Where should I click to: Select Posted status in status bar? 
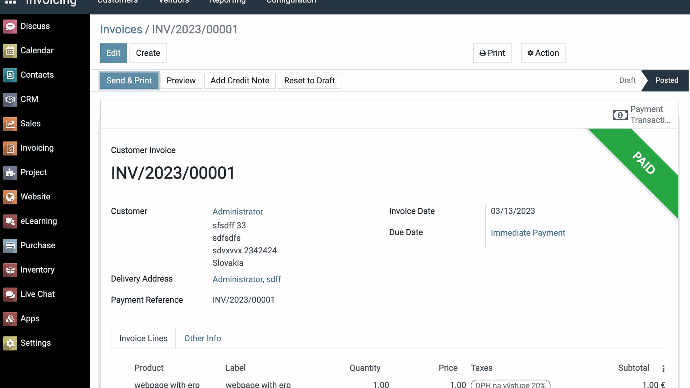pos(666,81)
